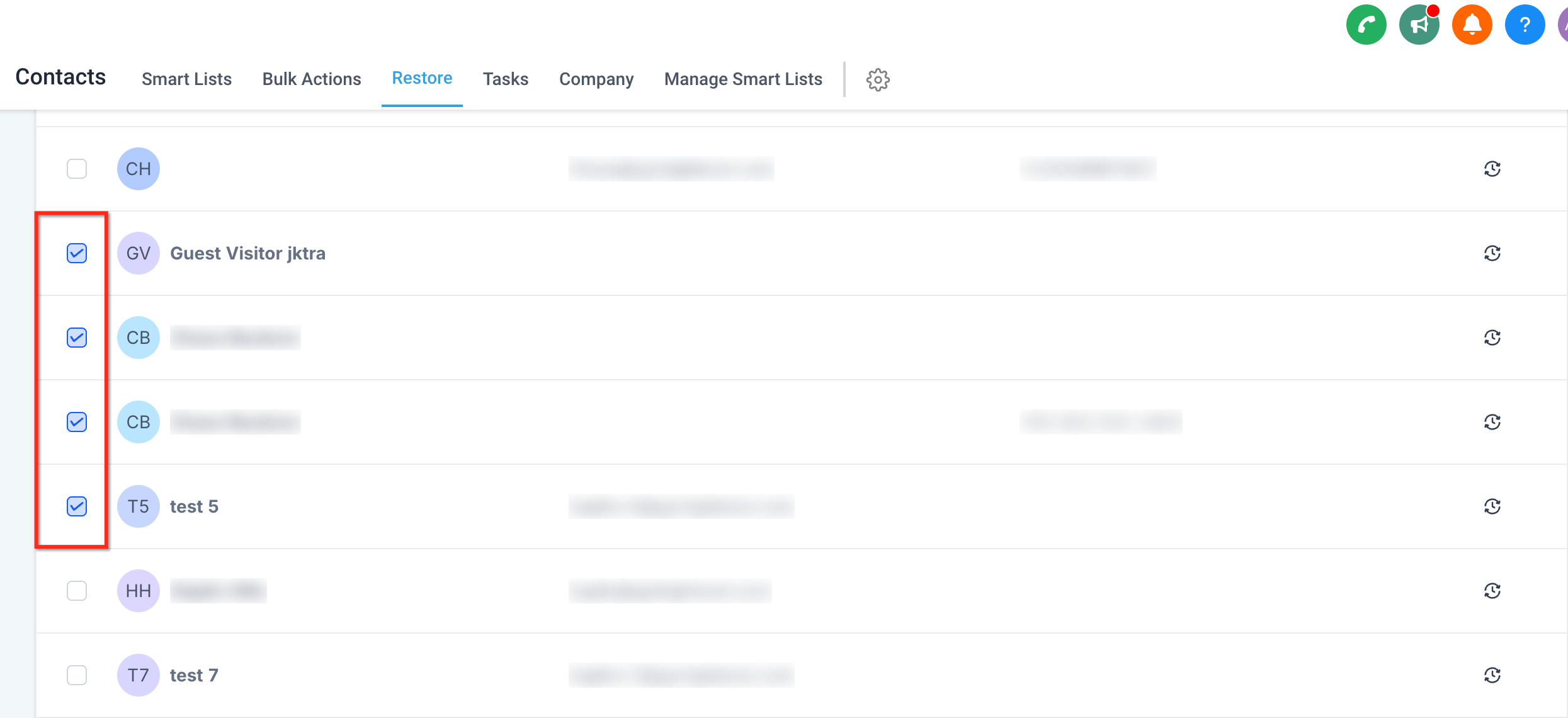Open the Company tab
Viewport: 1568px width, 718px height.
(x=596, y=79)
